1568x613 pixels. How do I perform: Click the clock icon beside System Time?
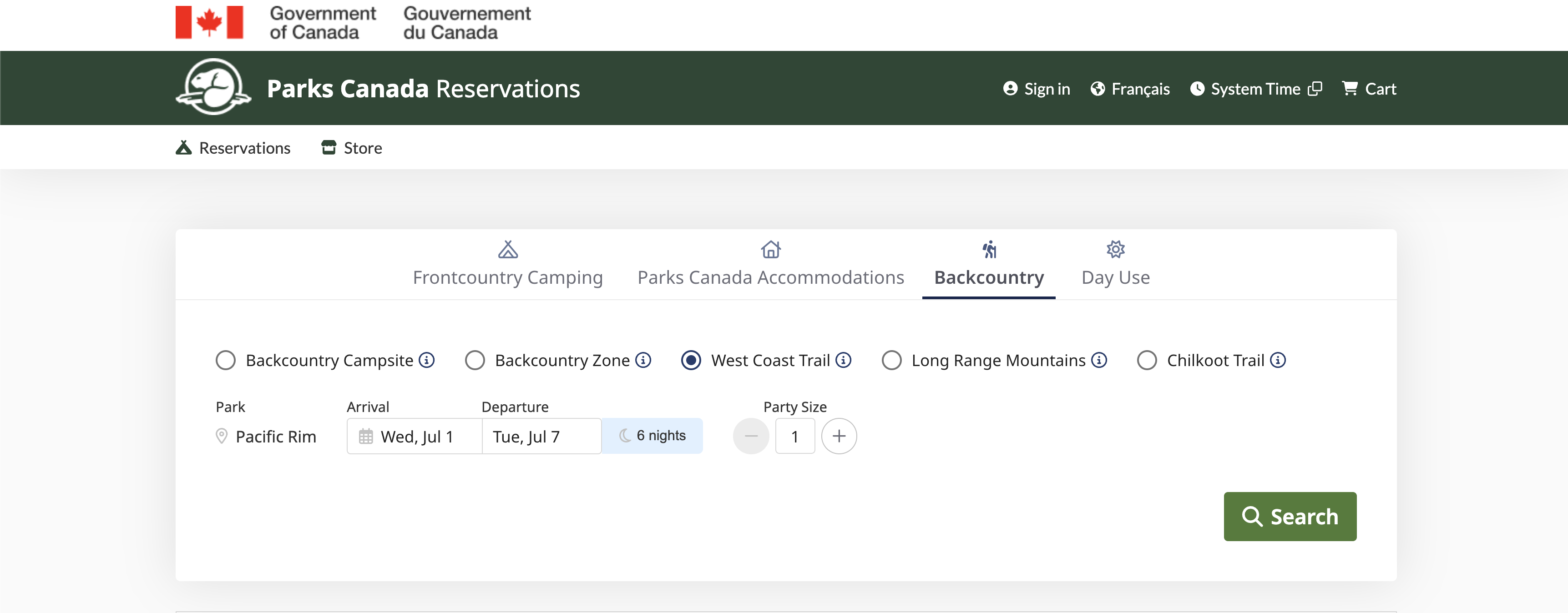pos(1197,89)
